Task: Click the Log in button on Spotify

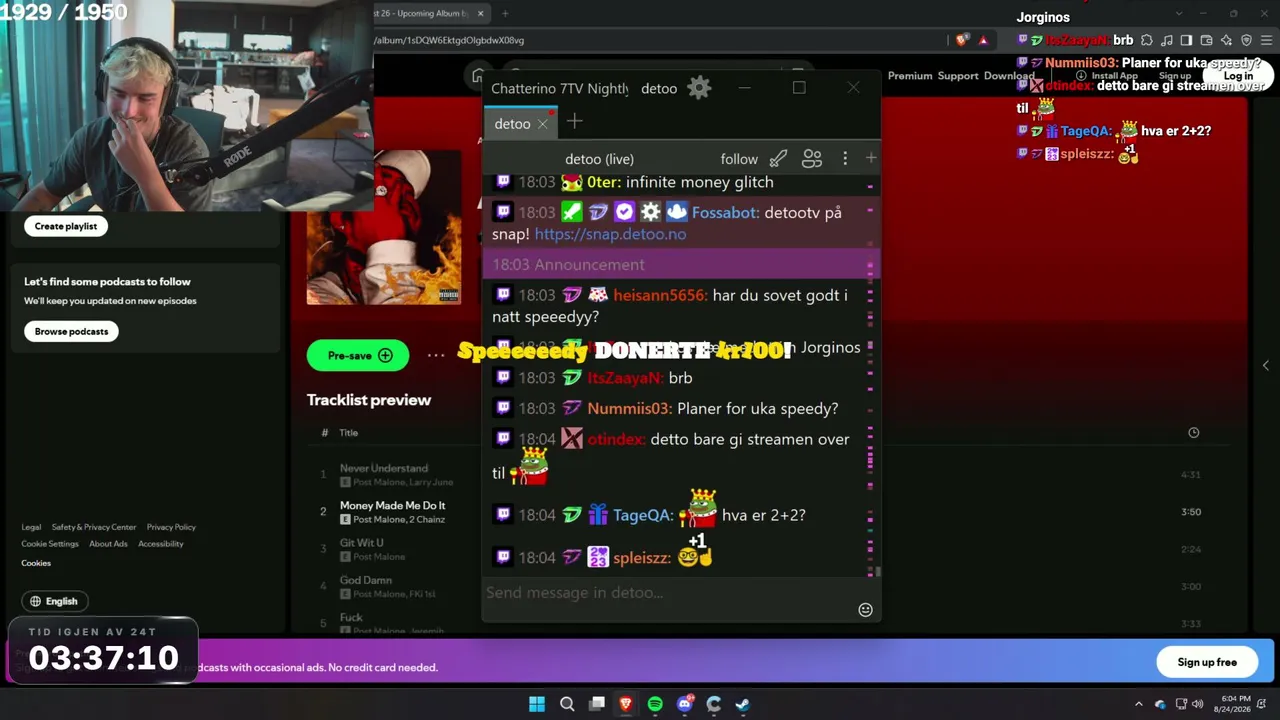Action: [x=1238, y=76]
